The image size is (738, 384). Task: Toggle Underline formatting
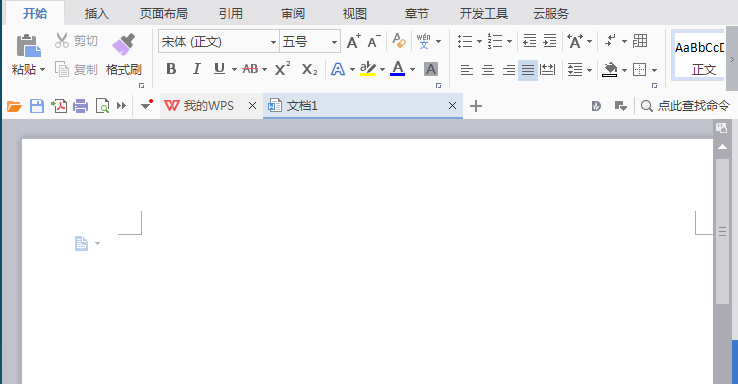219,69
